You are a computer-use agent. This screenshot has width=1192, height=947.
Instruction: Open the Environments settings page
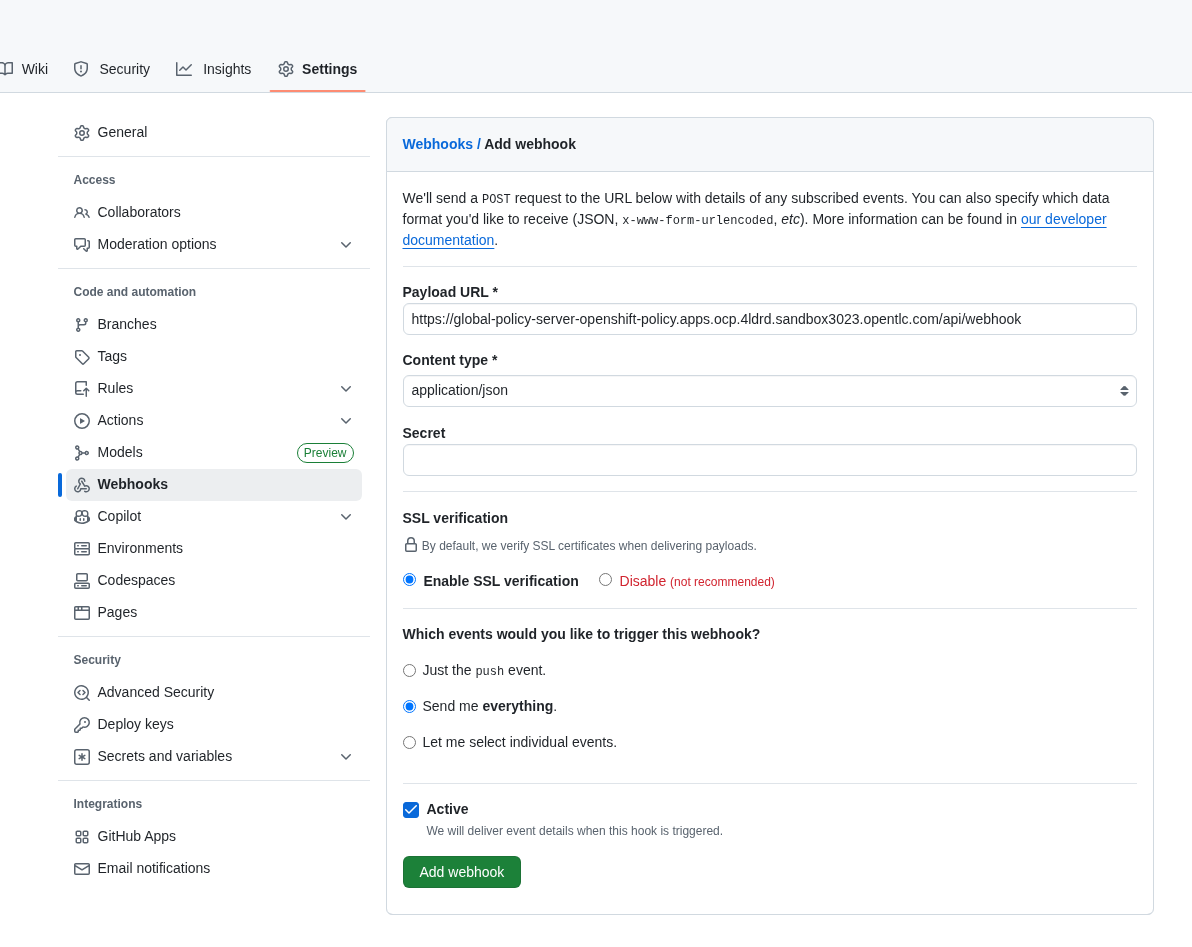214,549
